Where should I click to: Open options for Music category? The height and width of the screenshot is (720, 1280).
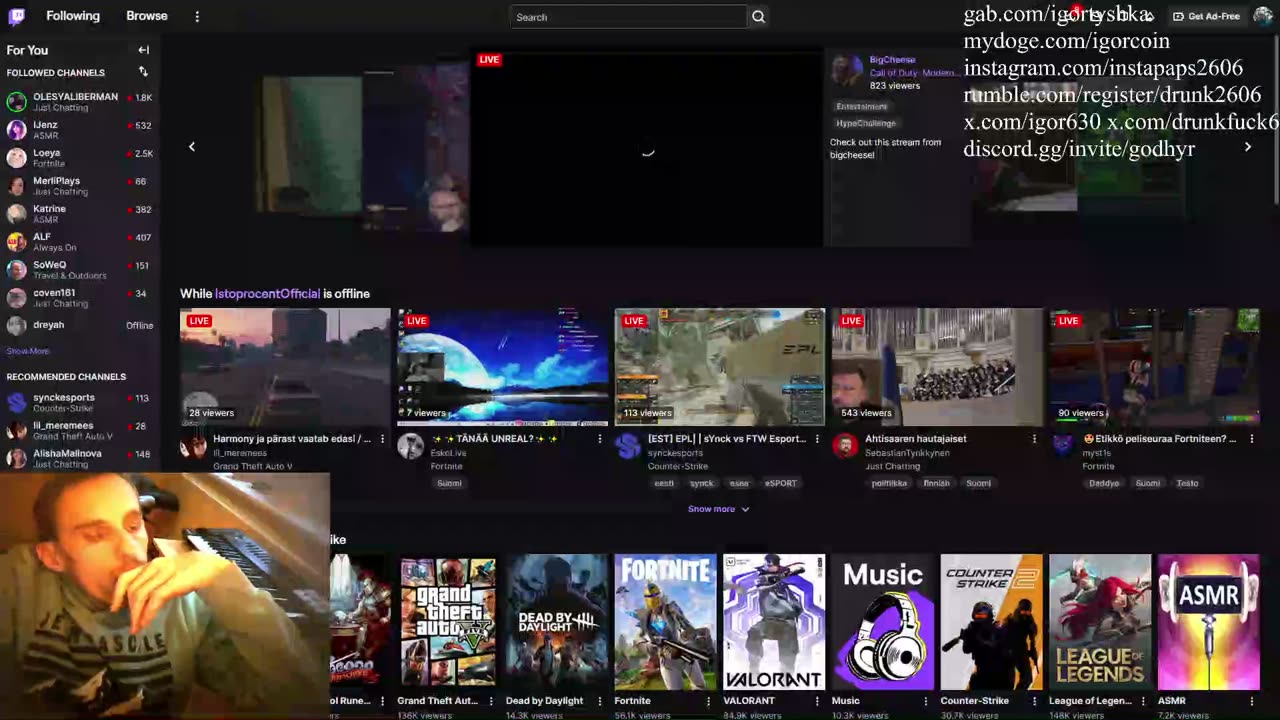pyautogui.click(x=926, y=701)
